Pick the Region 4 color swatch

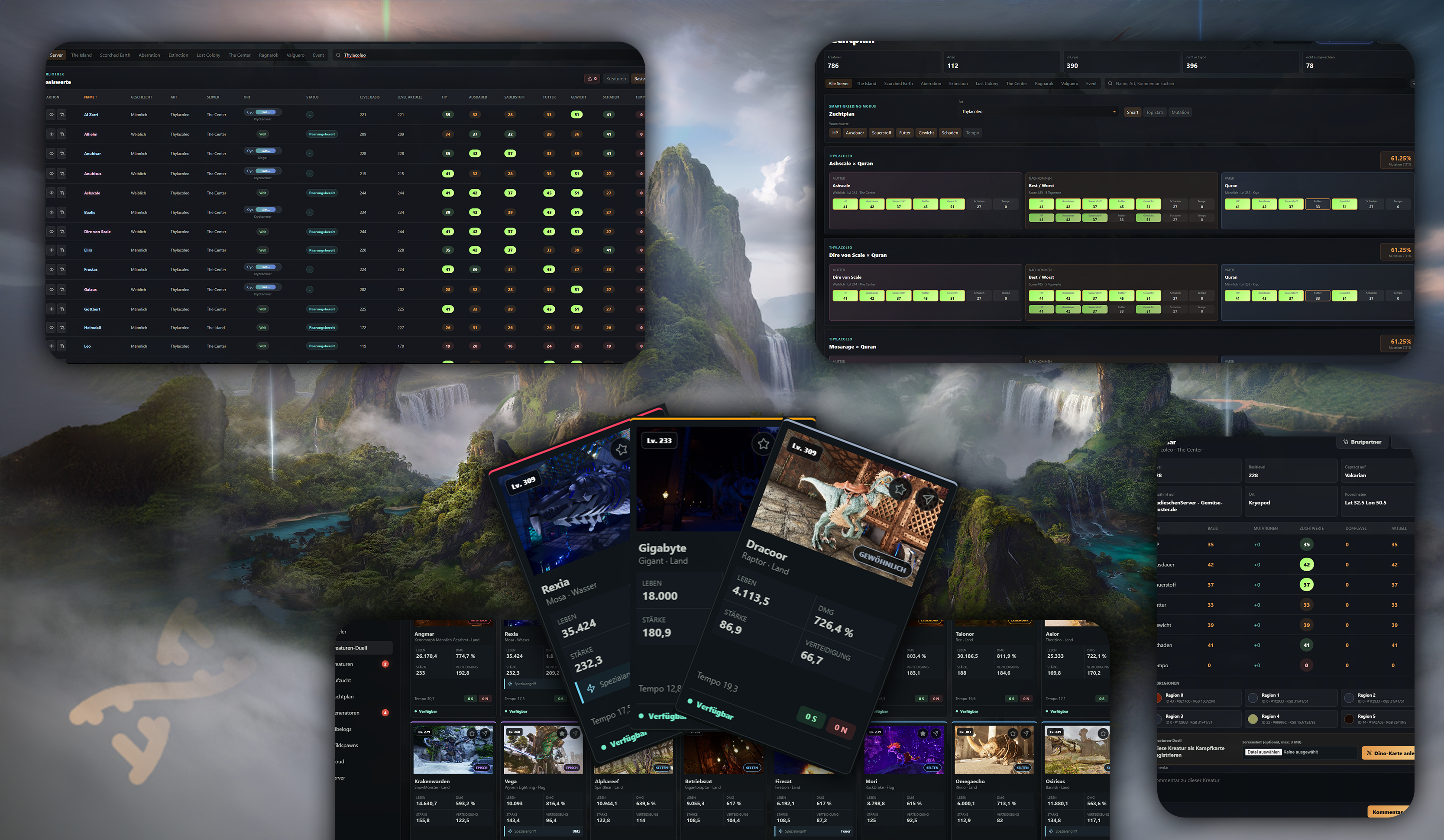coord(1253,718)
